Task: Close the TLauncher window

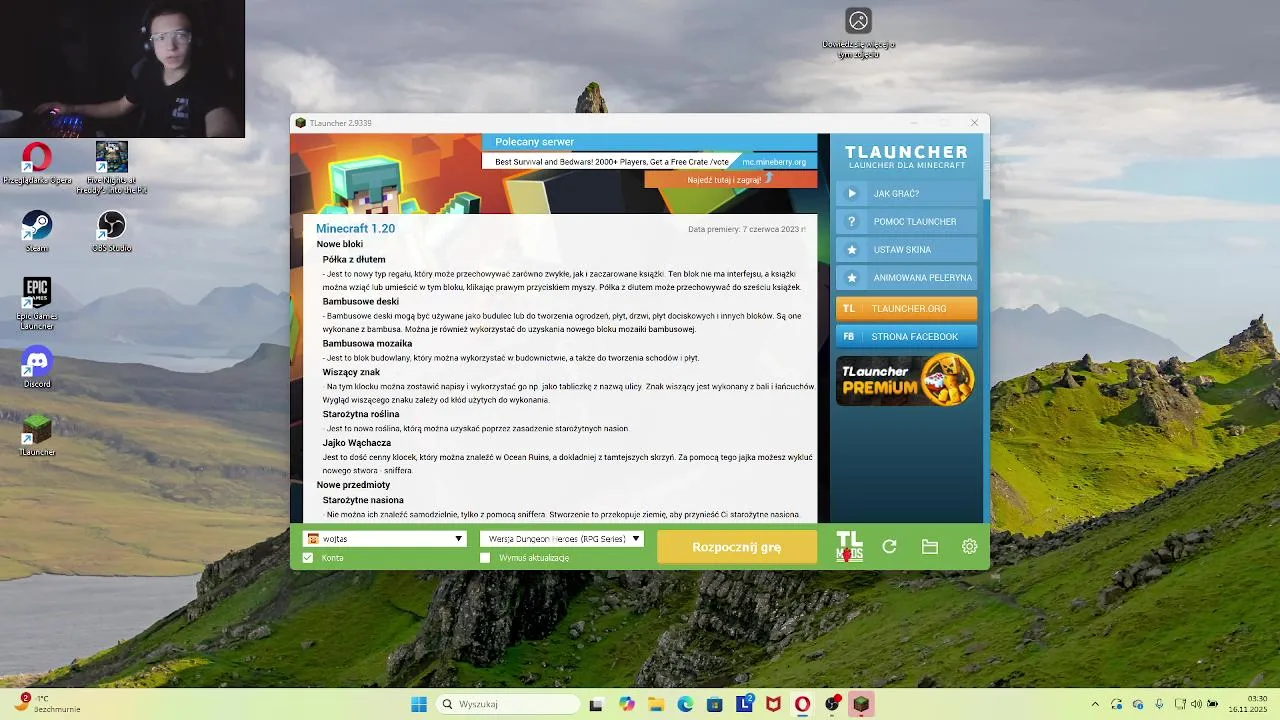Action: [974, 123]
